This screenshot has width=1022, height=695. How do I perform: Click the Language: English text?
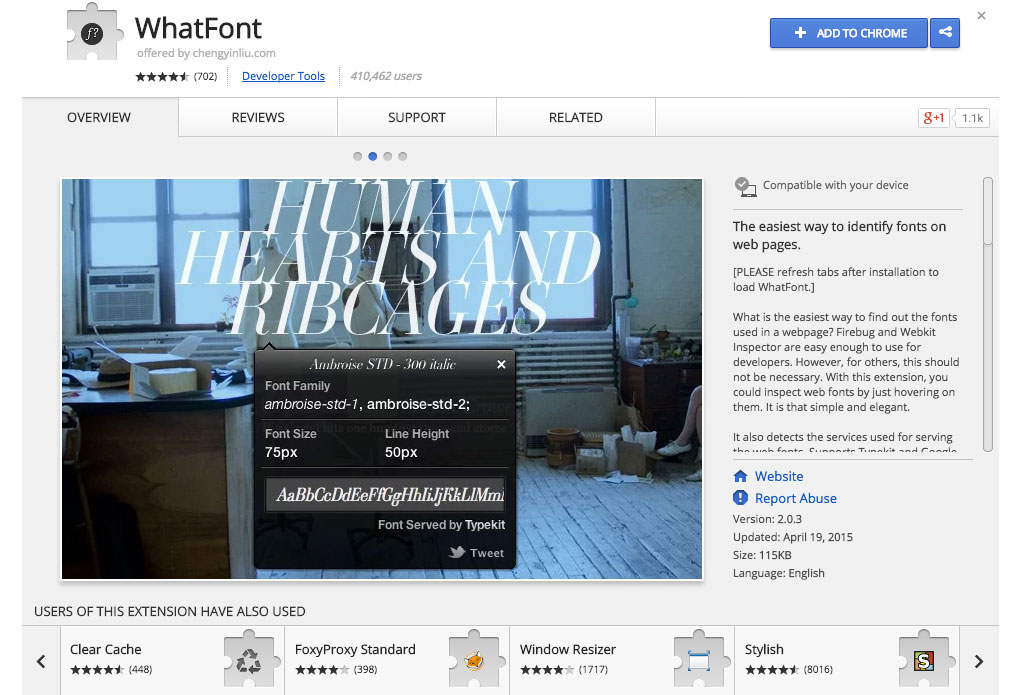click(x=778, y=573)
